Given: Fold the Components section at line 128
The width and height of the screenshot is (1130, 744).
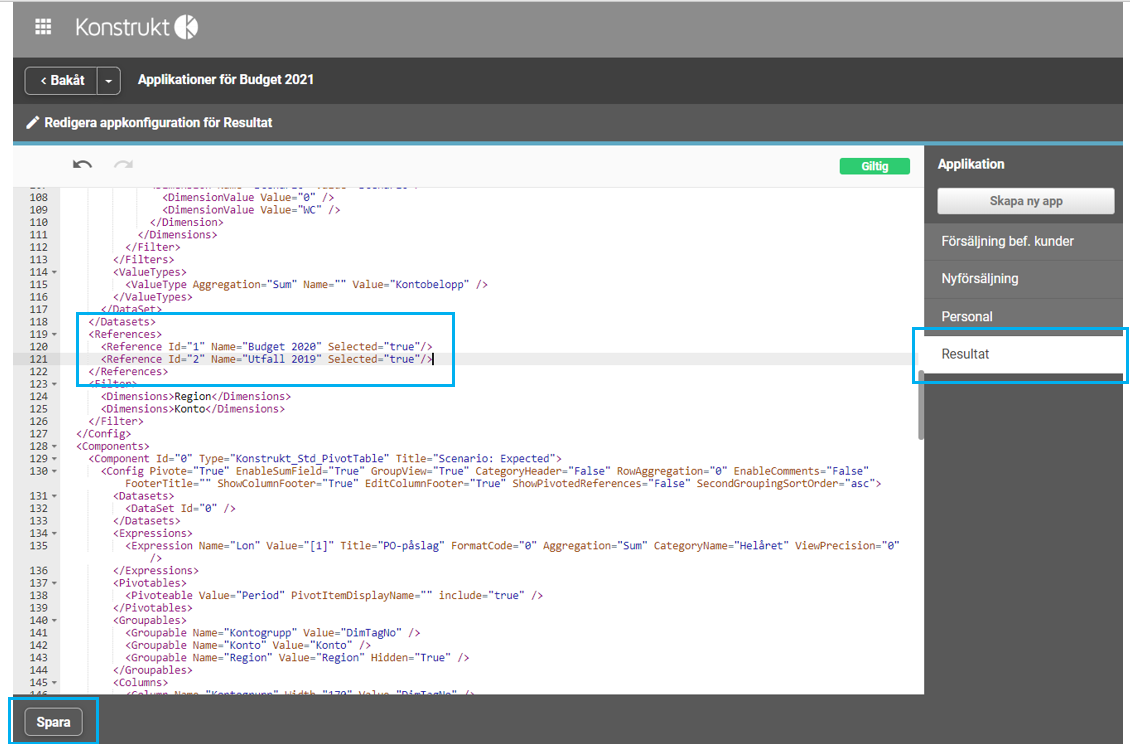Looking at the screenshot, I should pos(54,446).
